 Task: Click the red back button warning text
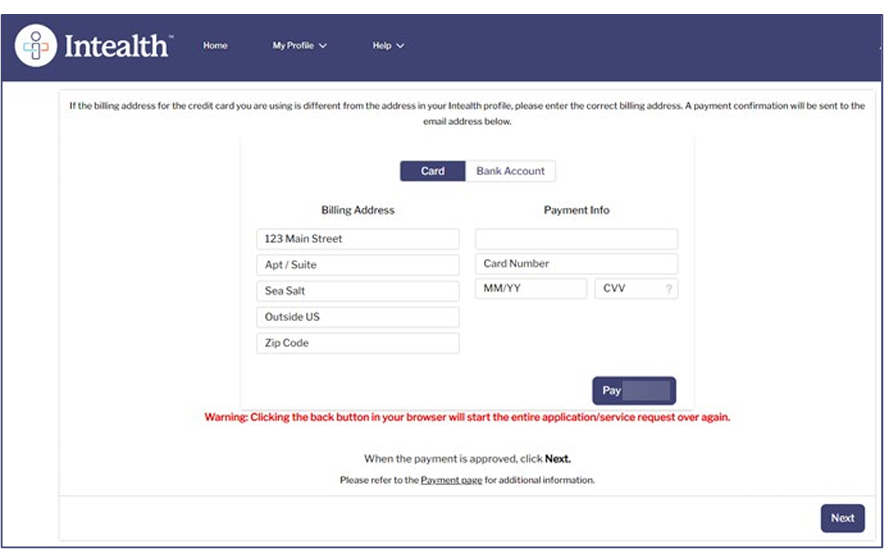point(467,418)
